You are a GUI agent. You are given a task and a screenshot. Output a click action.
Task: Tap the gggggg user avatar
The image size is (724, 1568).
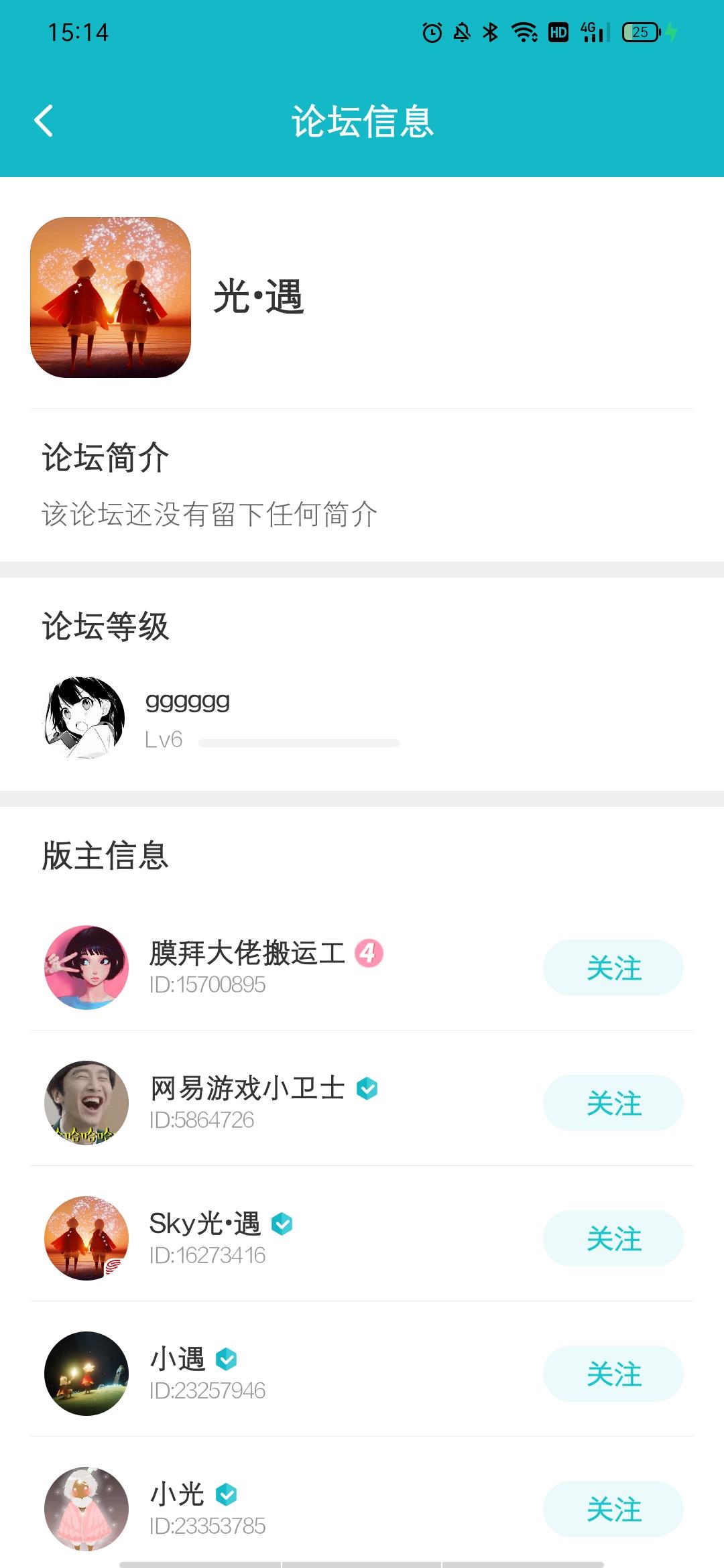85,717
